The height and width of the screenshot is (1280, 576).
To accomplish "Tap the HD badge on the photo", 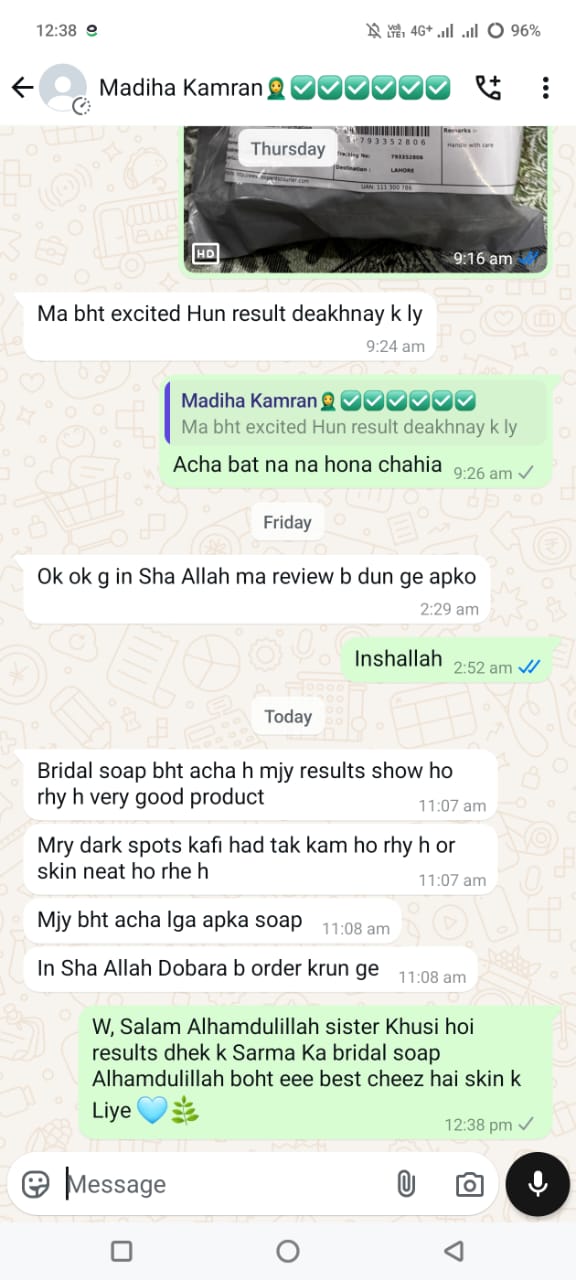I will (205, 254).
